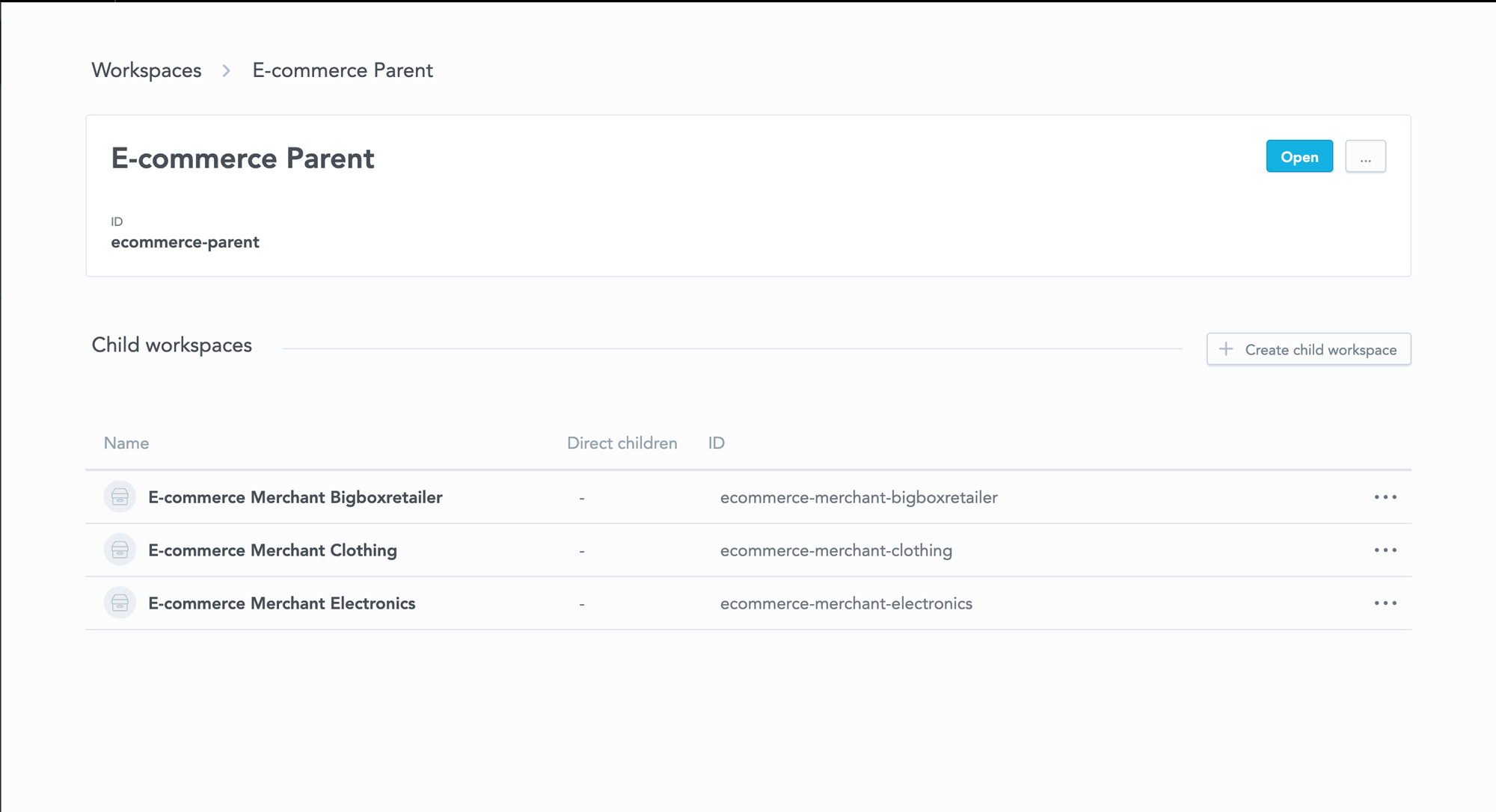Select E-commerce Parent in the breadcrumb
This screenshot has height=812, width=1496.
pyautogui.click(x=343, y=70)
